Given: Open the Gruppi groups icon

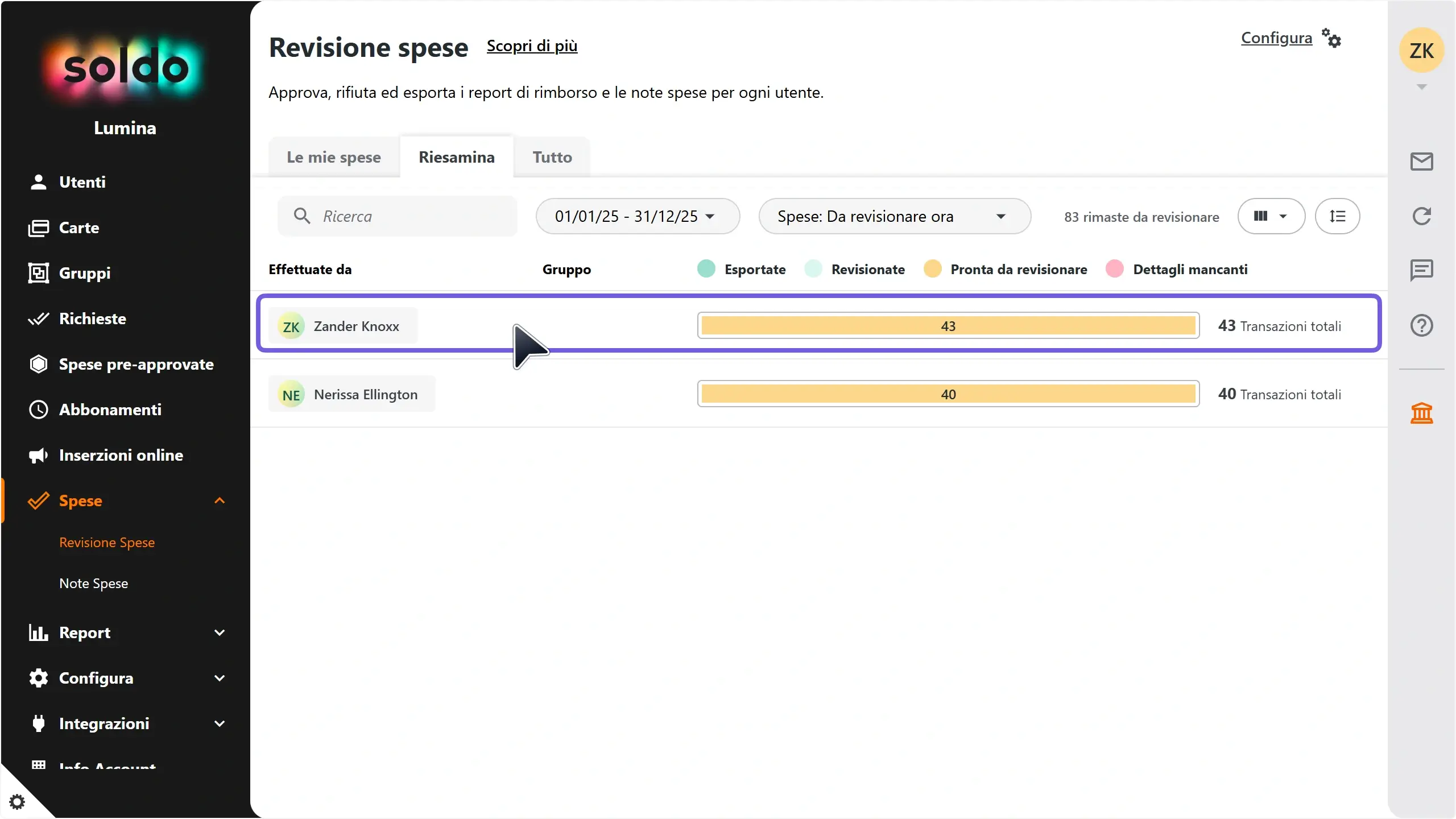Looking at the screenshot, I should pos(38,273).
